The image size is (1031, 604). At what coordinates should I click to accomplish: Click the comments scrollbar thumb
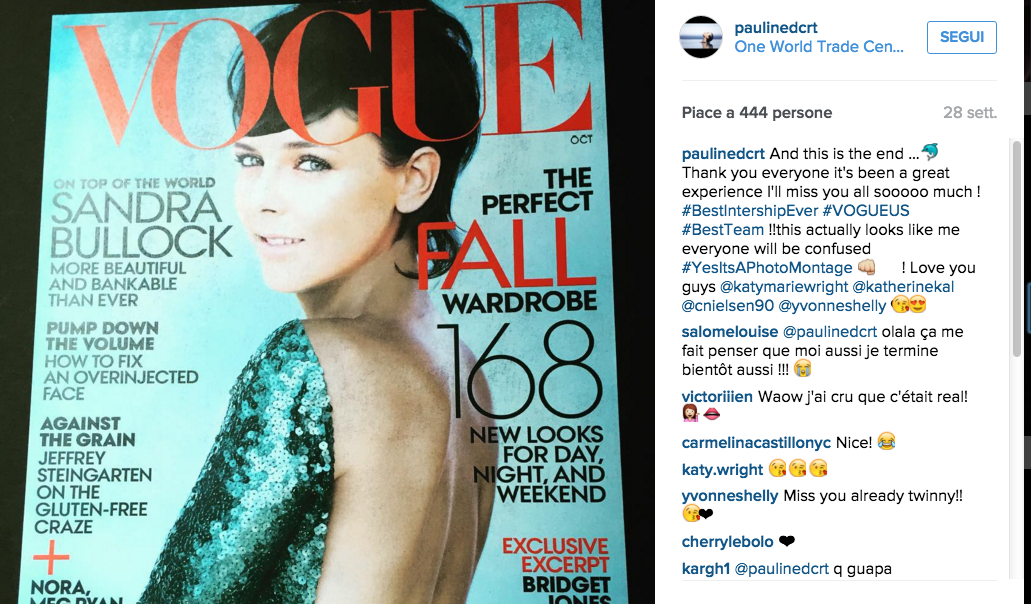1017,248
